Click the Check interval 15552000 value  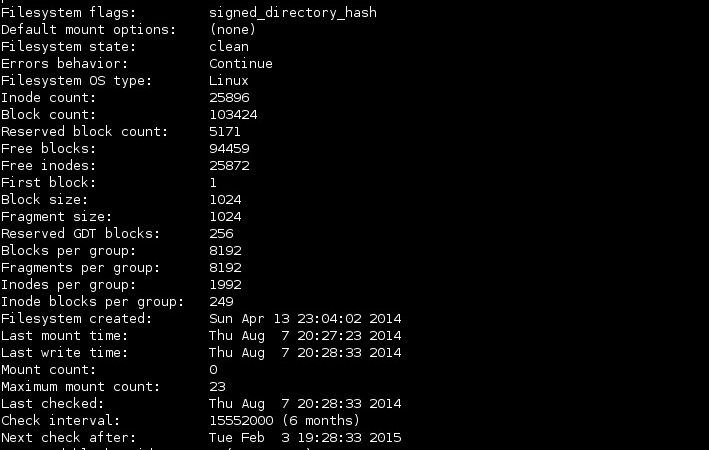(x=241, y=421)
